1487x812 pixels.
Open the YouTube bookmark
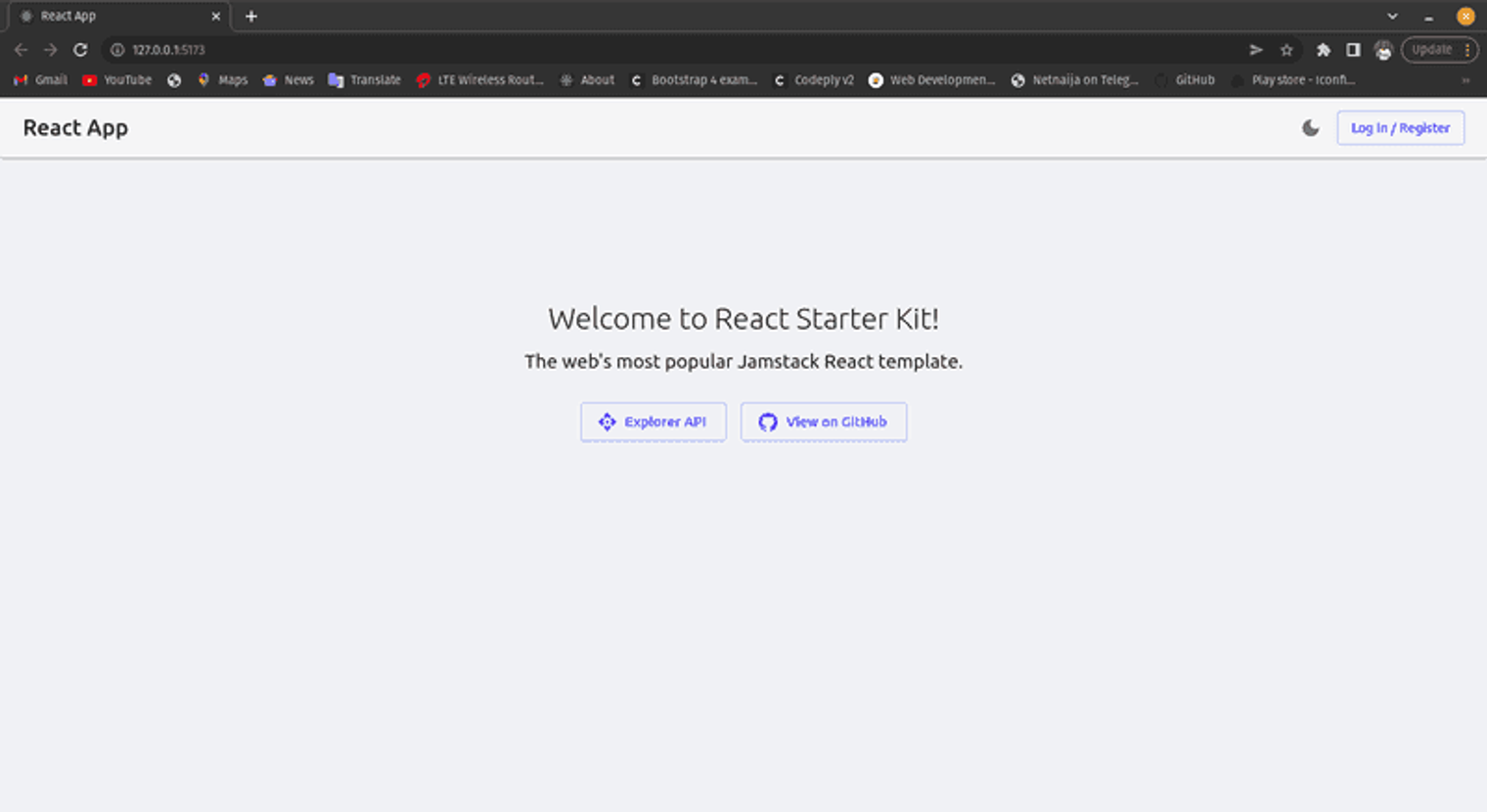117,80
